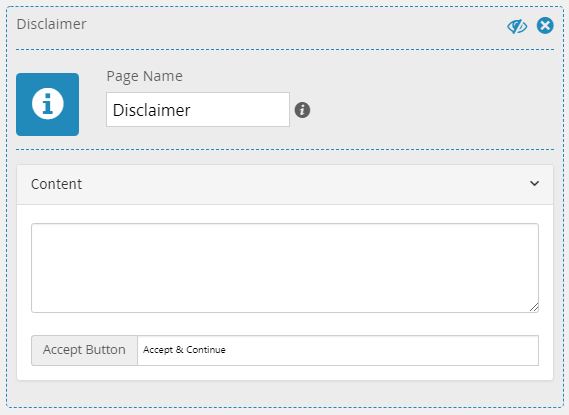The height and width of the screenshot is (415, 569).
Task: Focus the disclaimer content text area
Action: click(x=285, y=268)
